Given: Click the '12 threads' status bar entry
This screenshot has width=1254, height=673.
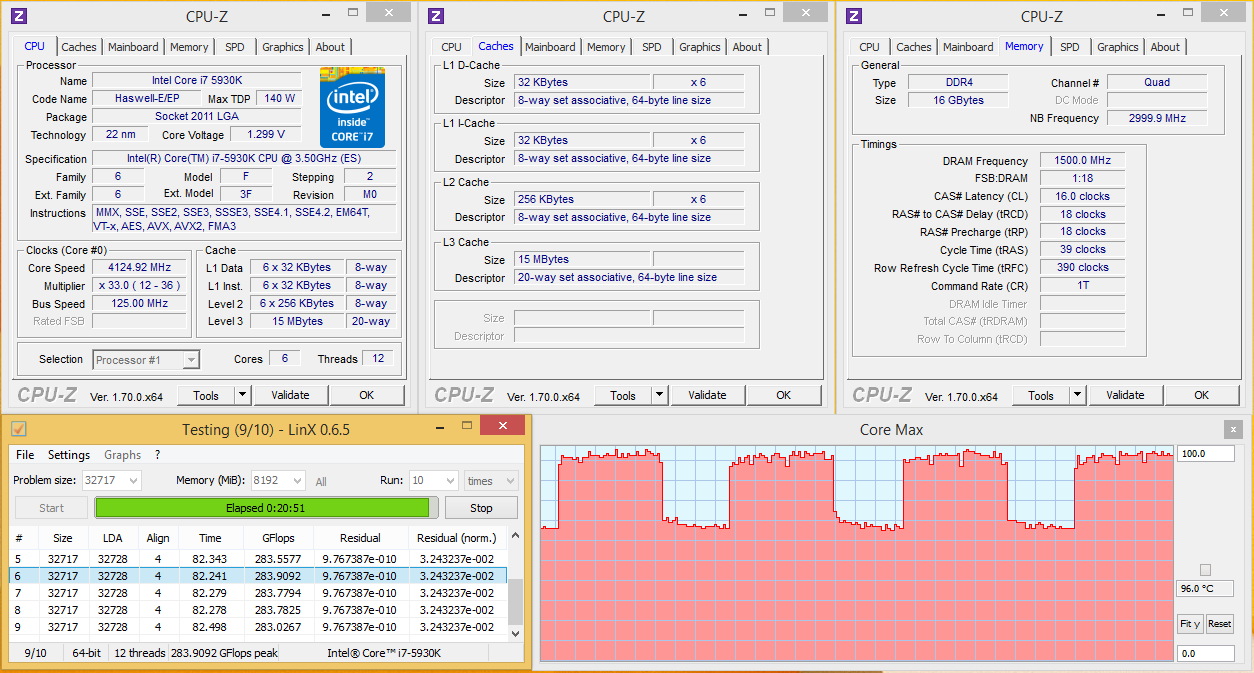Looking at the screenshot, I should 138,653.
